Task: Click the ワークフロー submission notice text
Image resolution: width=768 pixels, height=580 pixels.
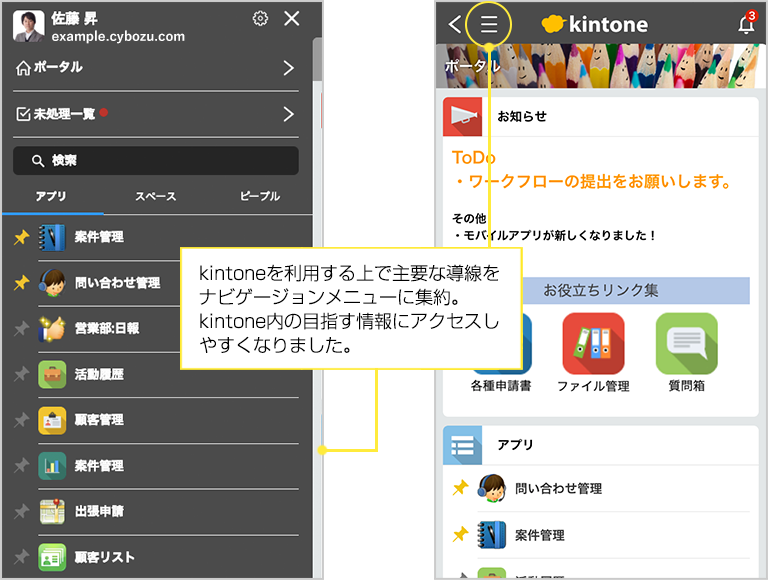Action: pyautogui.click(x=593, y=182)
